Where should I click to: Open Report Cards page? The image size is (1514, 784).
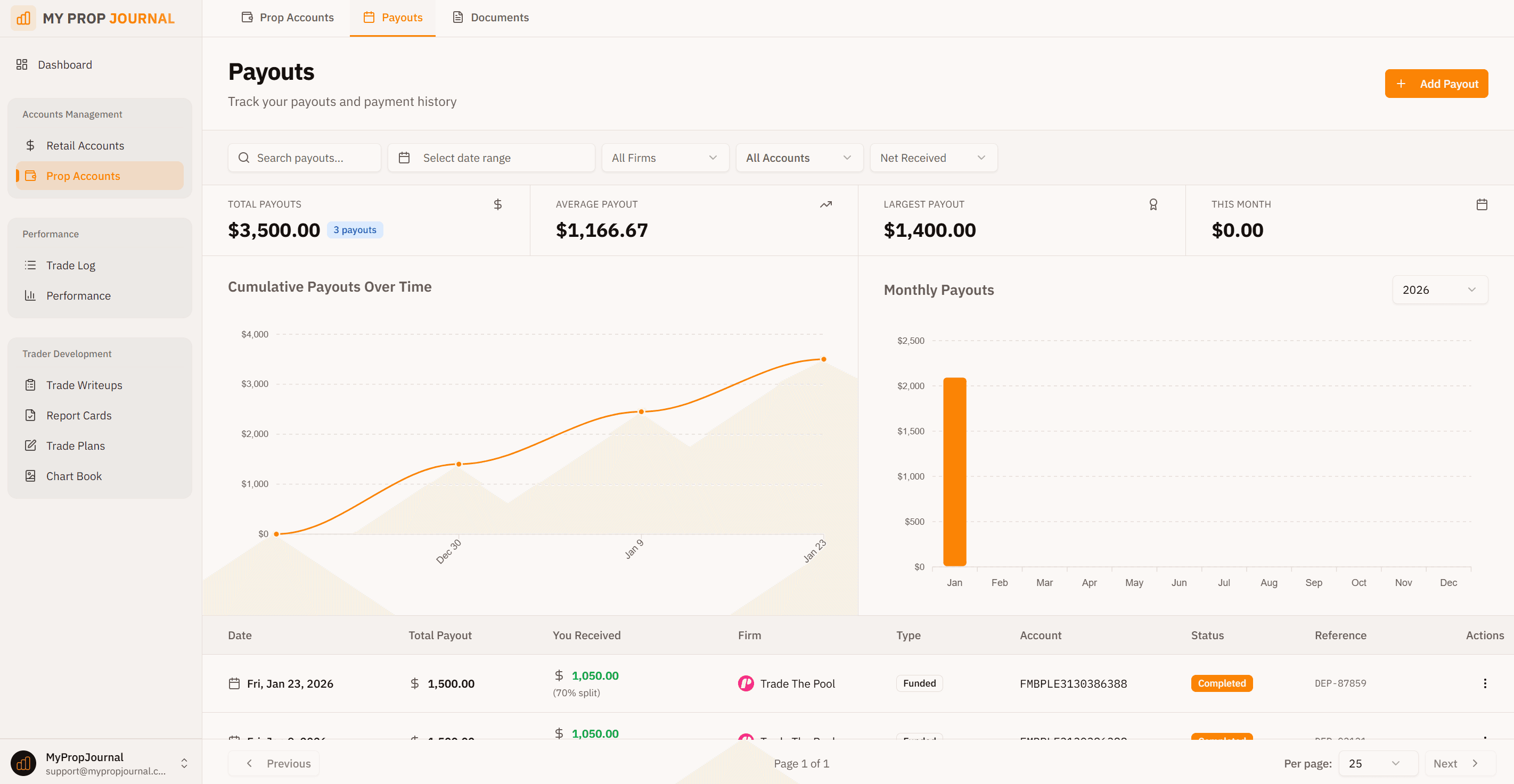point(100,415)
